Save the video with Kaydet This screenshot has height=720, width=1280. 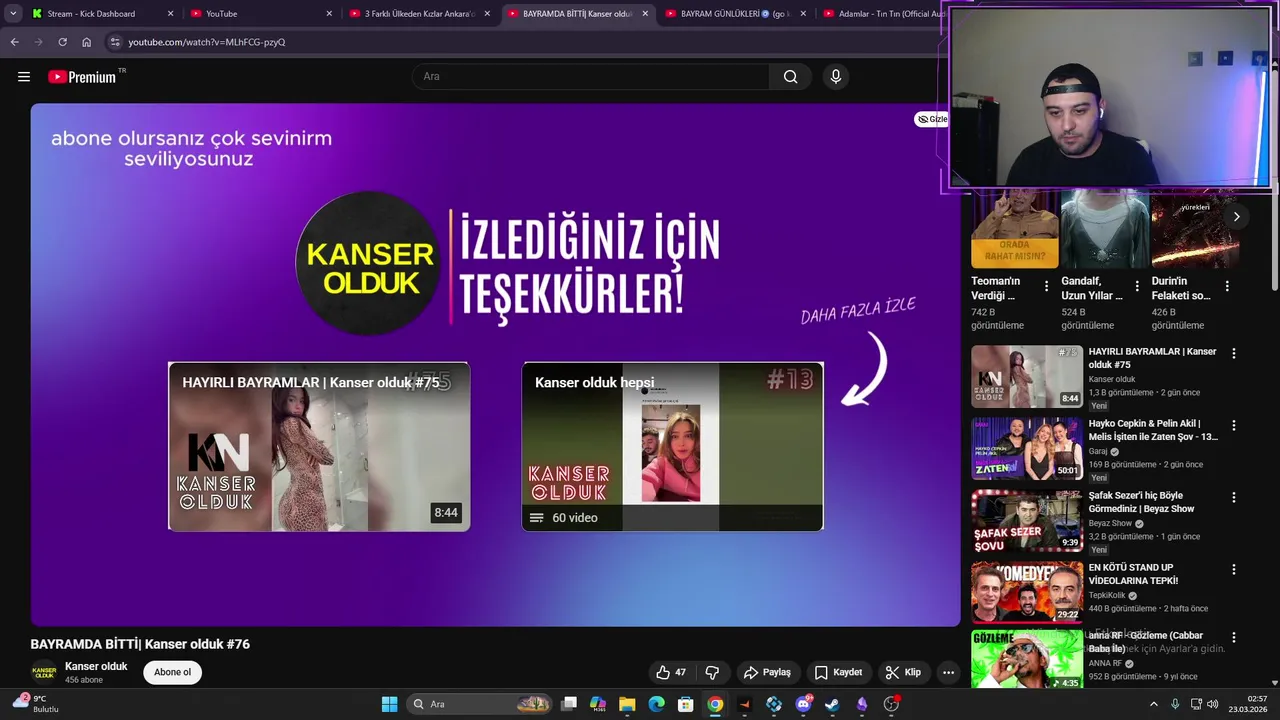coord(838,672)
